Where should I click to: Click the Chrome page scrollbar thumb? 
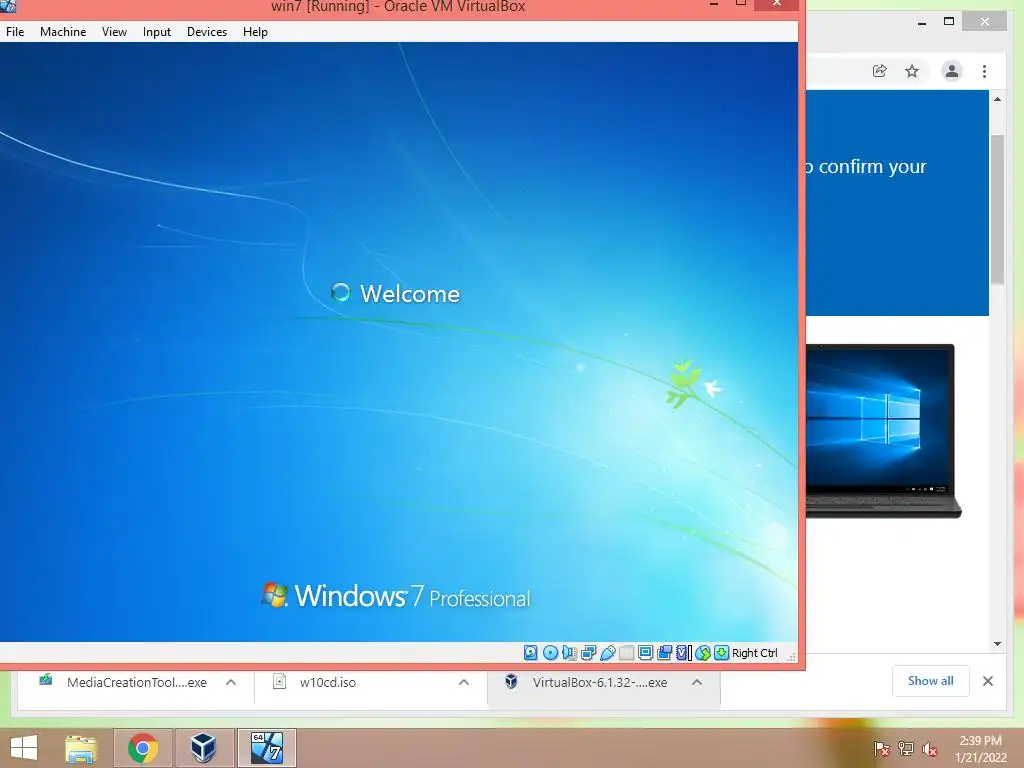click(997, 209)
